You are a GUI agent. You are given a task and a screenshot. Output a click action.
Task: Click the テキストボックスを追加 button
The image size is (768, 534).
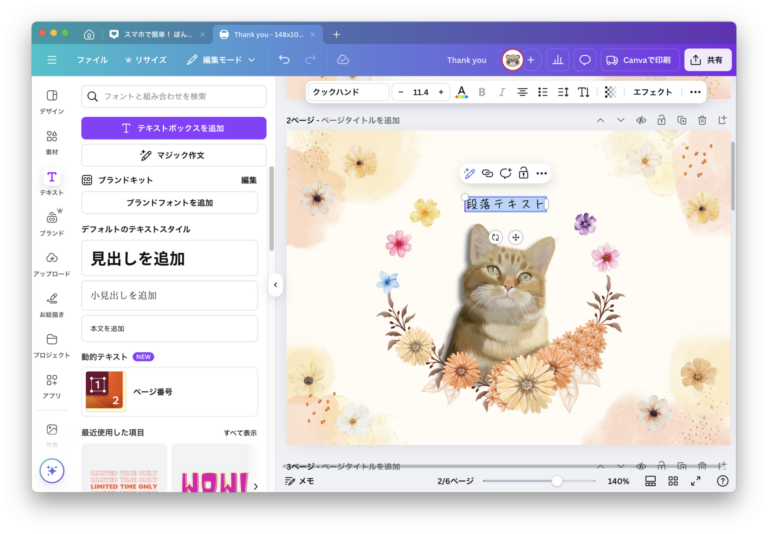coord(173,128)
